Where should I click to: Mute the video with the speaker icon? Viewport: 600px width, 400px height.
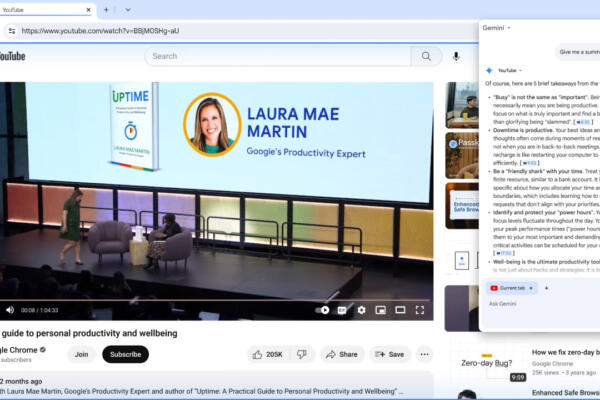pyautogui.click(x=10, y=310)
